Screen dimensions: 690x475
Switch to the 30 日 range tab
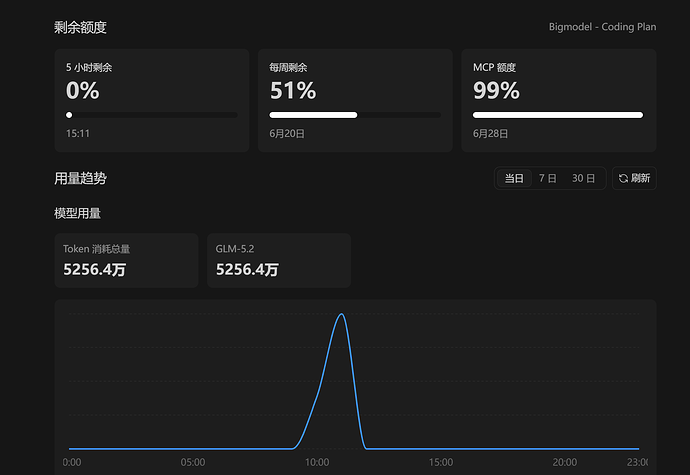pos(584,178)
